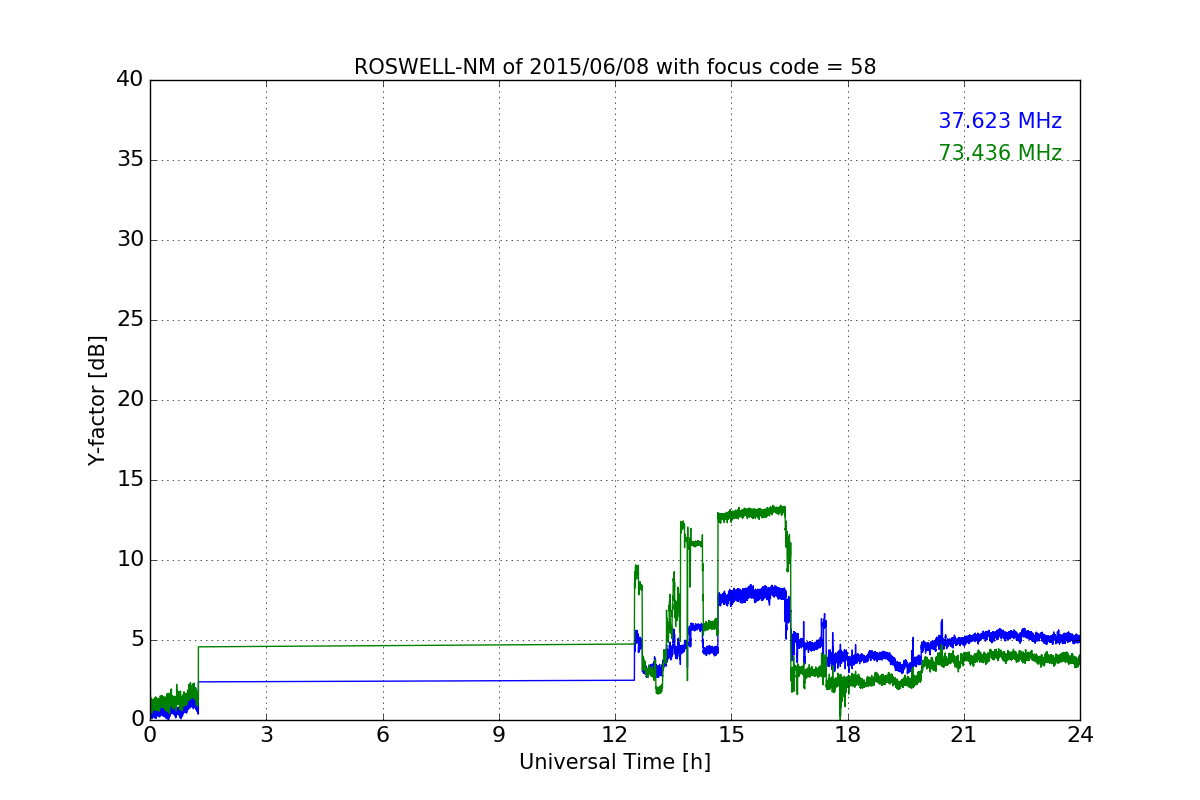Select the green 73.436 MHz legend label
1200x800 pixels.
[x=1000, y=153]
